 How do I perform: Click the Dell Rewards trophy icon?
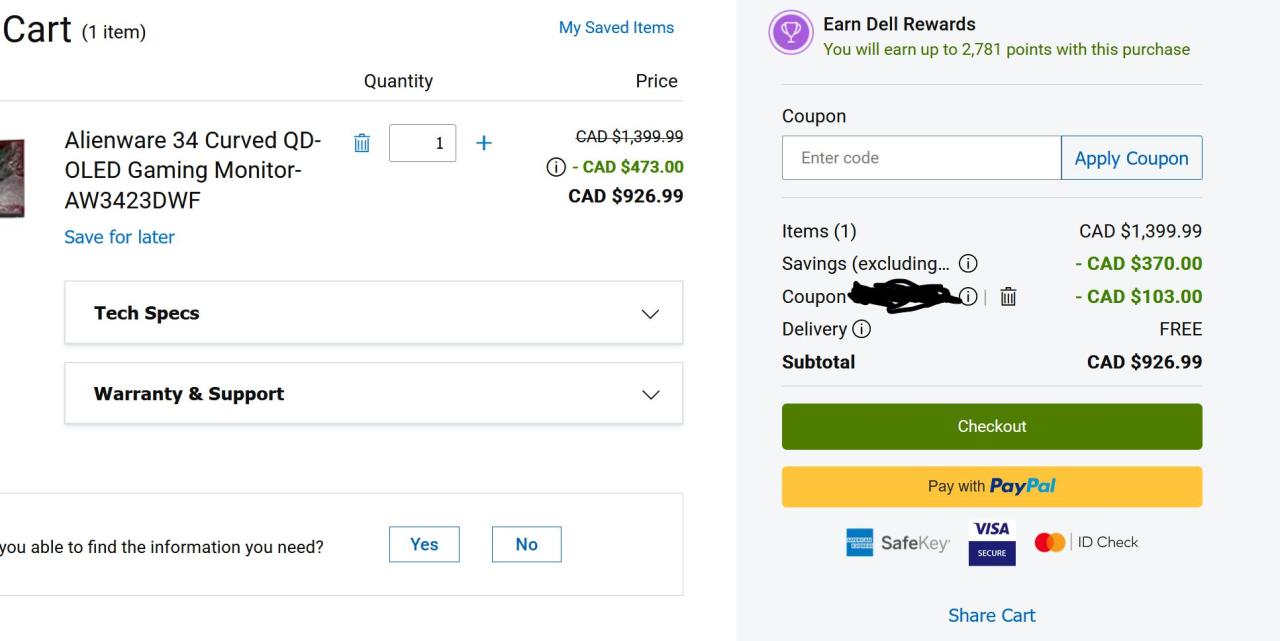pos(790,33)
